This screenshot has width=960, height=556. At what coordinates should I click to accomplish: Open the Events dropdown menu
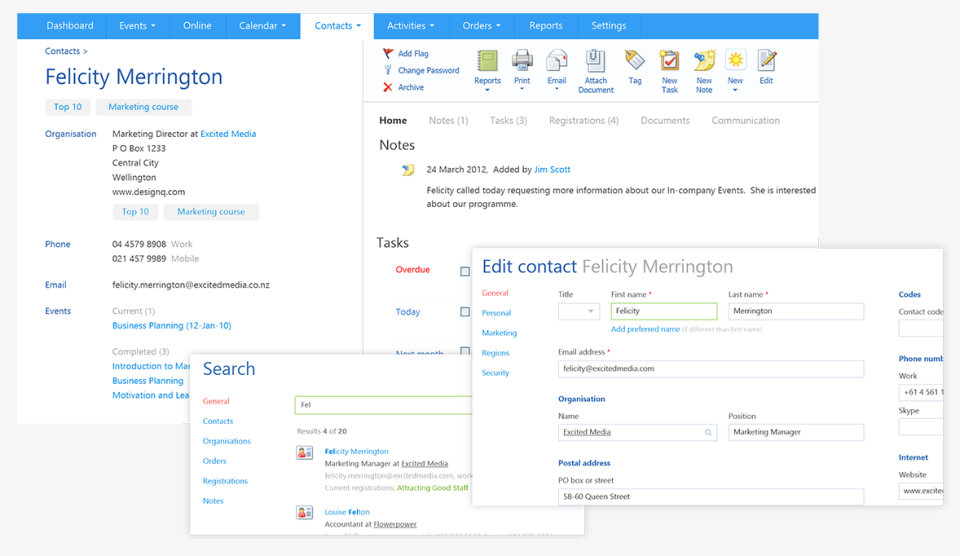point(137,26)
